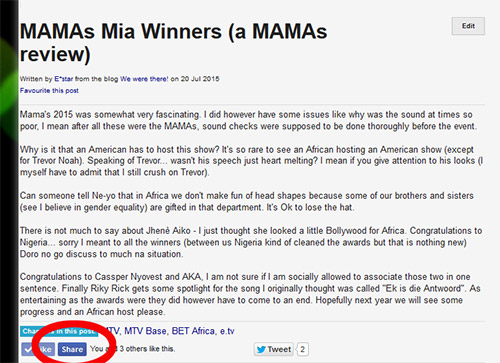
Task: Open the MTV Base channel link
Action: click(x=145, y=331)
